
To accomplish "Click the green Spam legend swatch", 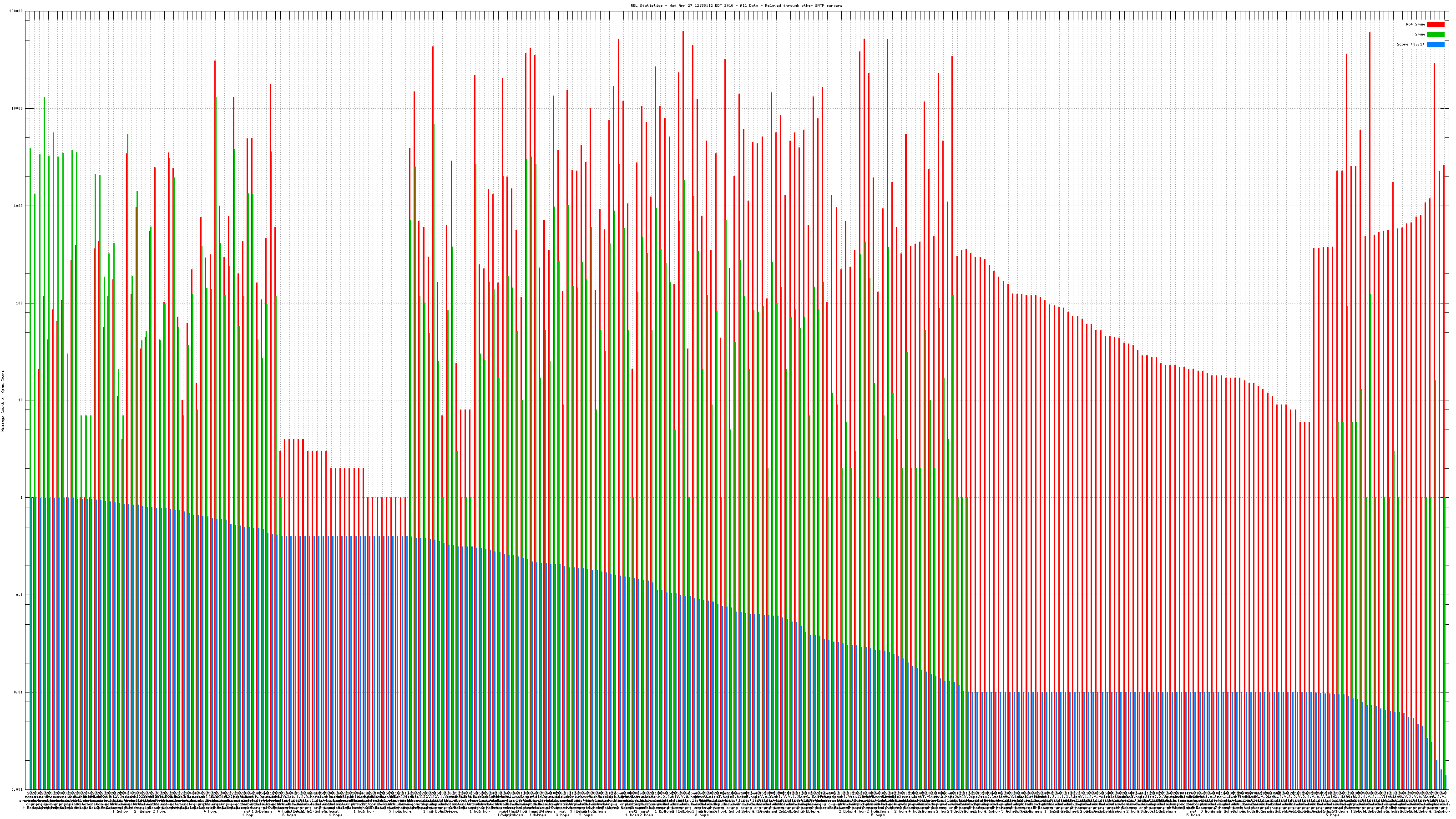I will pos(1435,35).
